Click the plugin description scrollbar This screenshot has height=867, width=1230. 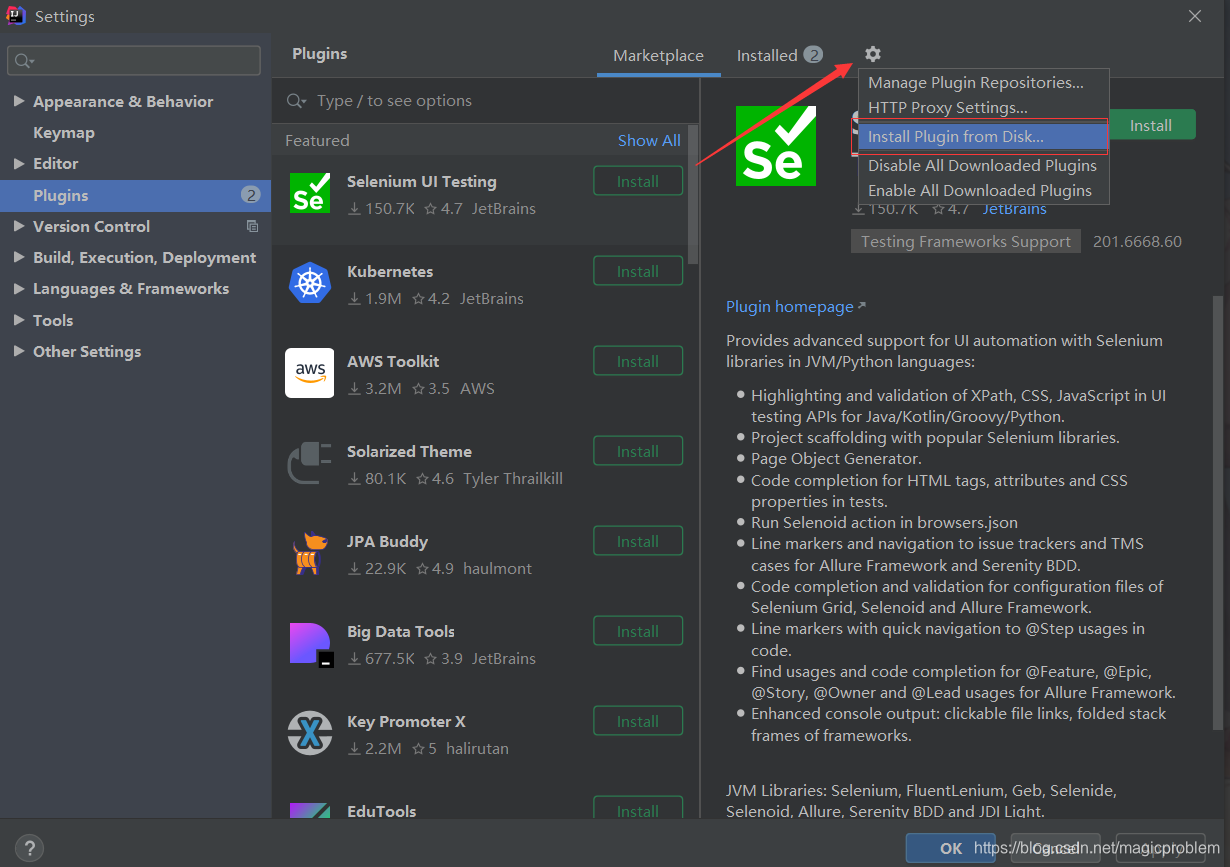[x=1218, y=512]
